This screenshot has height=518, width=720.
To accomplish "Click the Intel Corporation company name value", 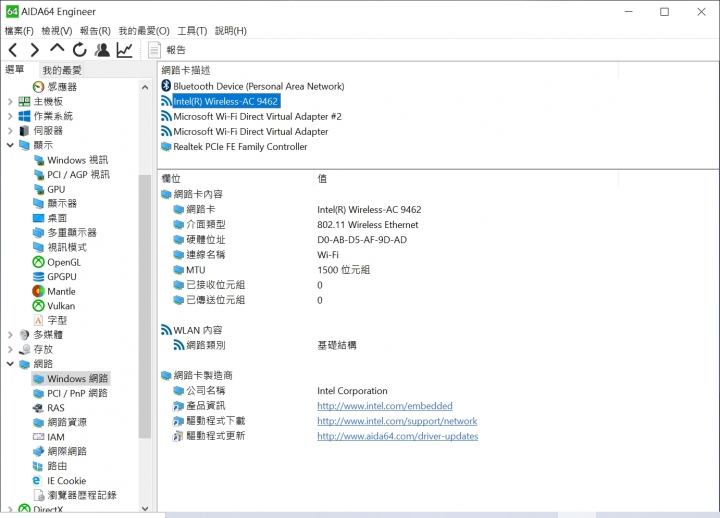I will [352, 391].
